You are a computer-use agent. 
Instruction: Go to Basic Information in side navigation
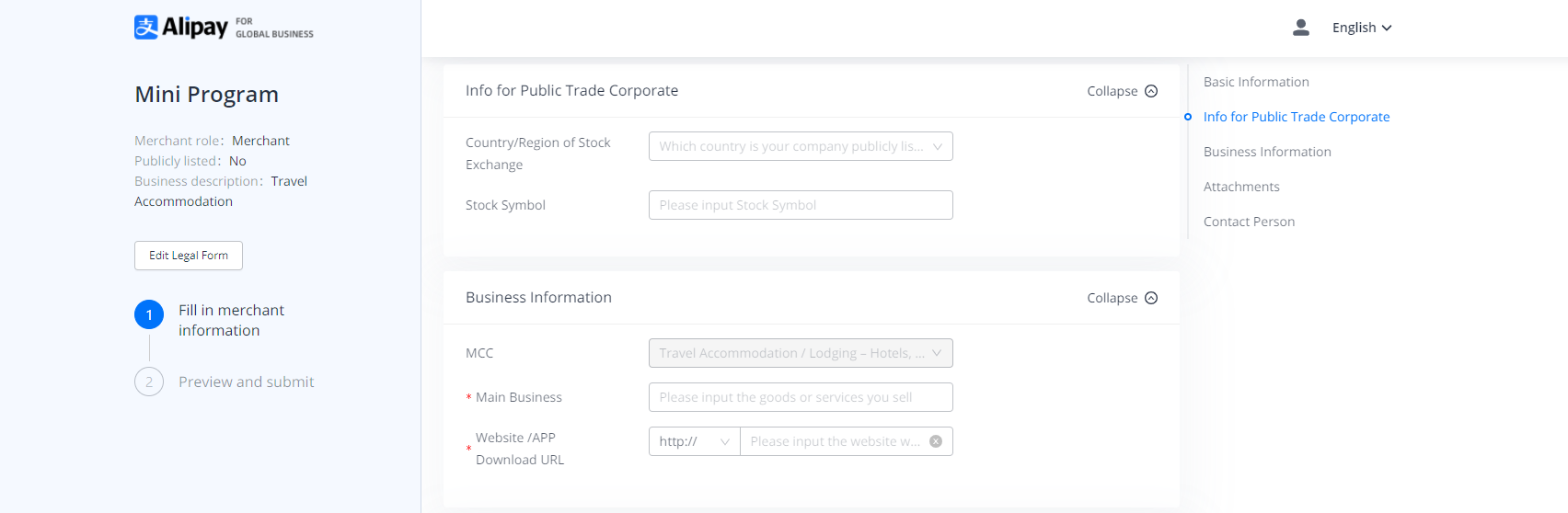pos(1255,82)
